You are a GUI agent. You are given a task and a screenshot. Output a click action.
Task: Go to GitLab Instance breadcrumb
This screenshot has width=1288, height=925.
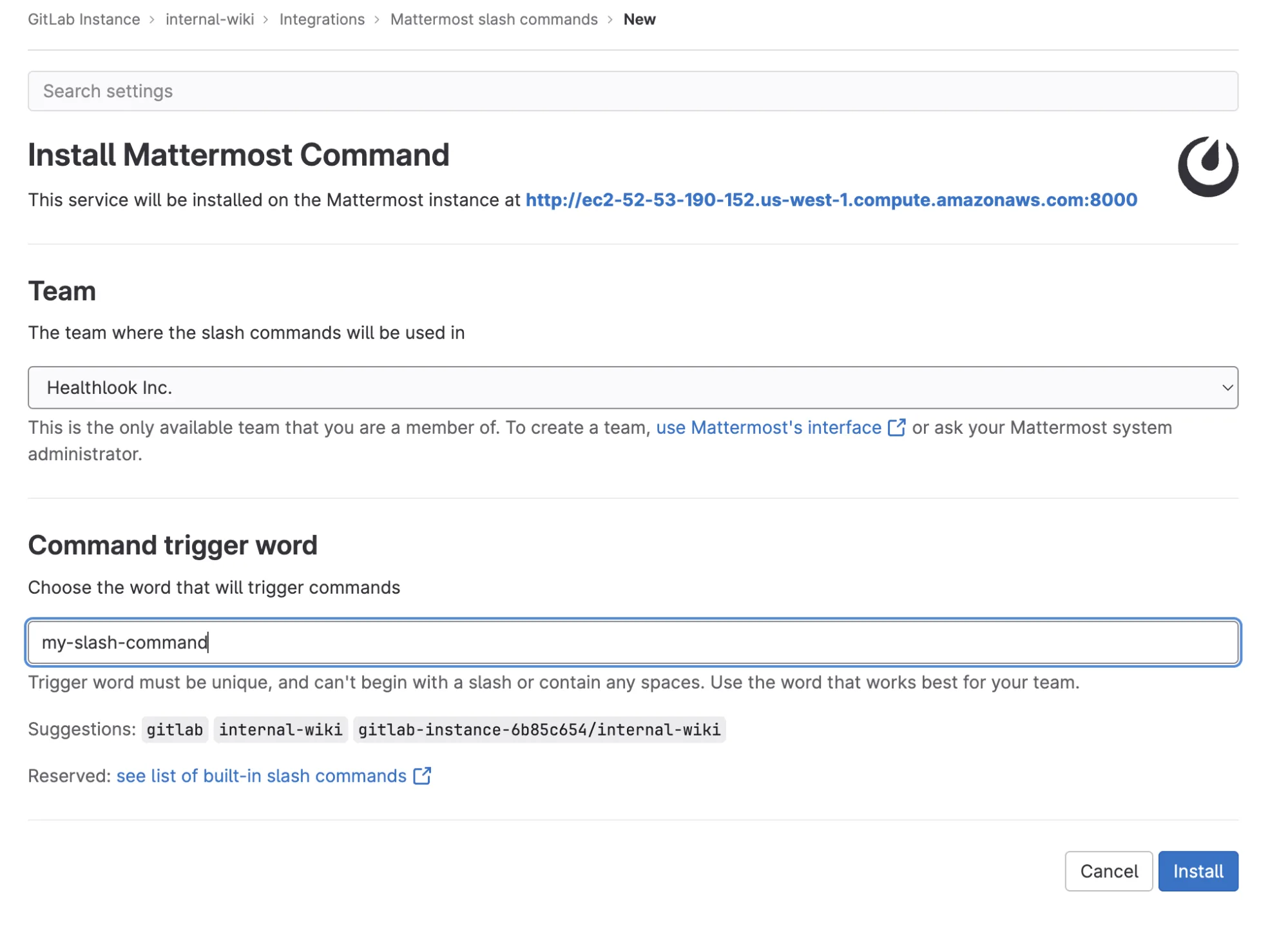pos(84,19)
